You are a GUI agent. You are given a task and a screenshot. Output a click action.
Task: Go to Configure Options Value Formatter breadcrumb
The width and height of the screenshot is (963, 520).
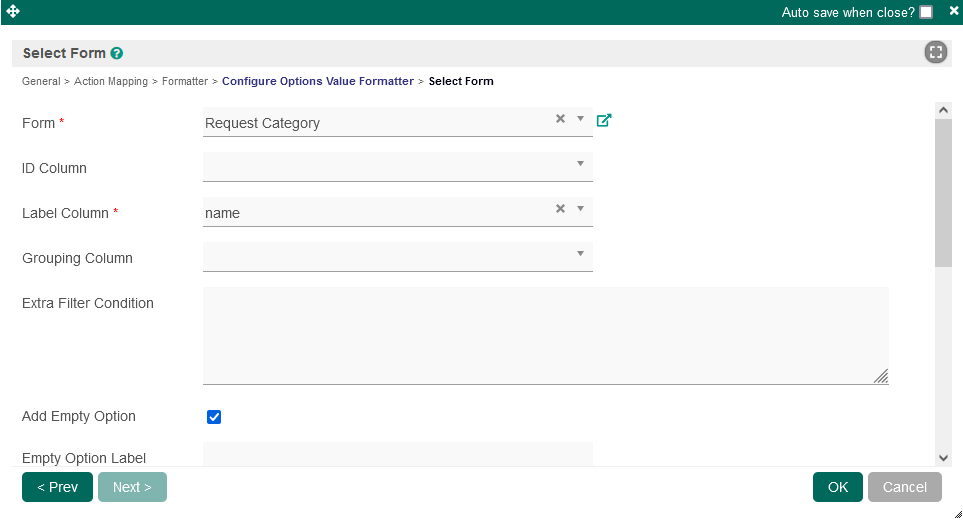[317, 81]
